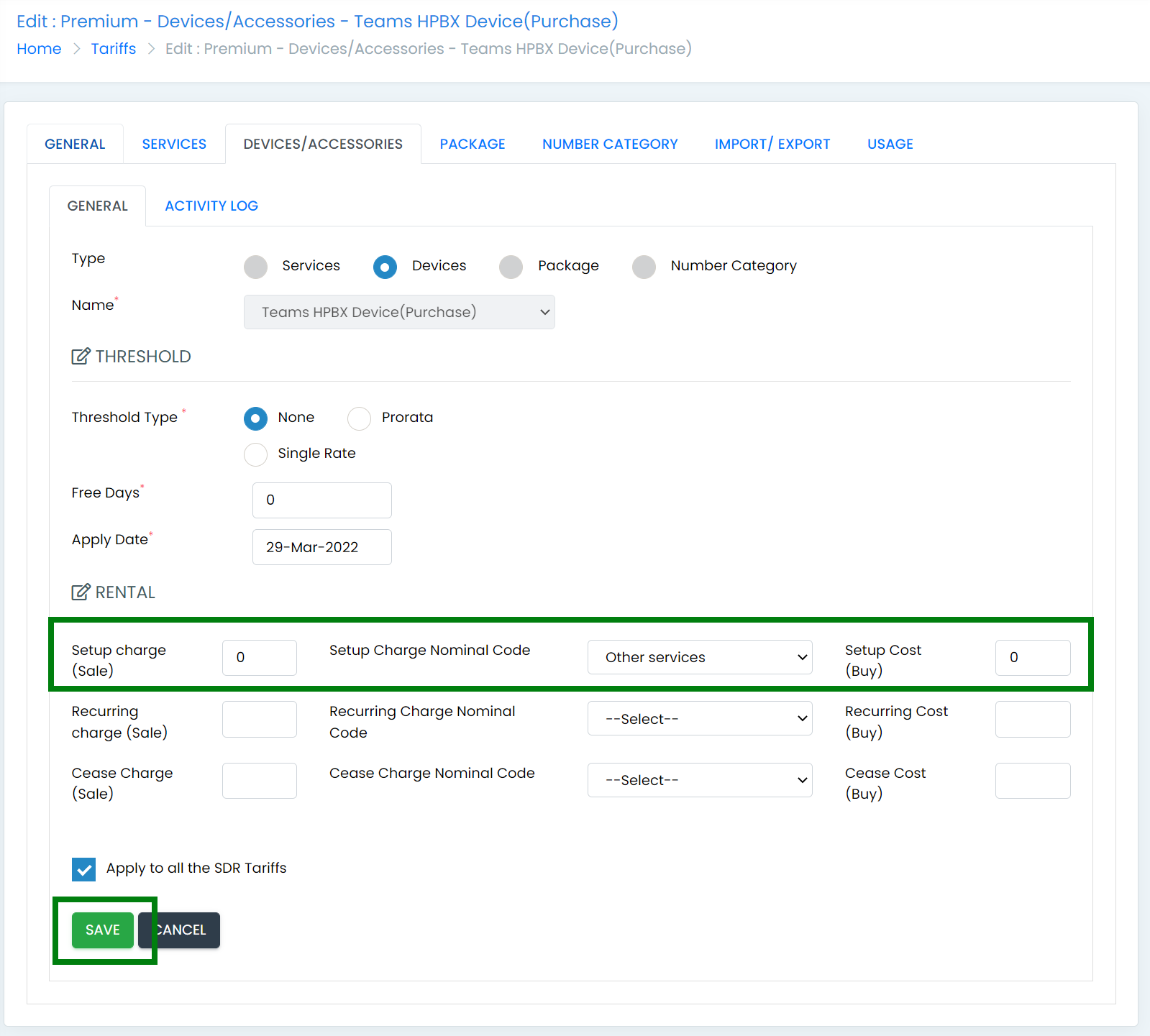The width and height of the screenshot is (1150, 1036).
Task: Go to Home breadcrumb link
Action: (39, 48)
